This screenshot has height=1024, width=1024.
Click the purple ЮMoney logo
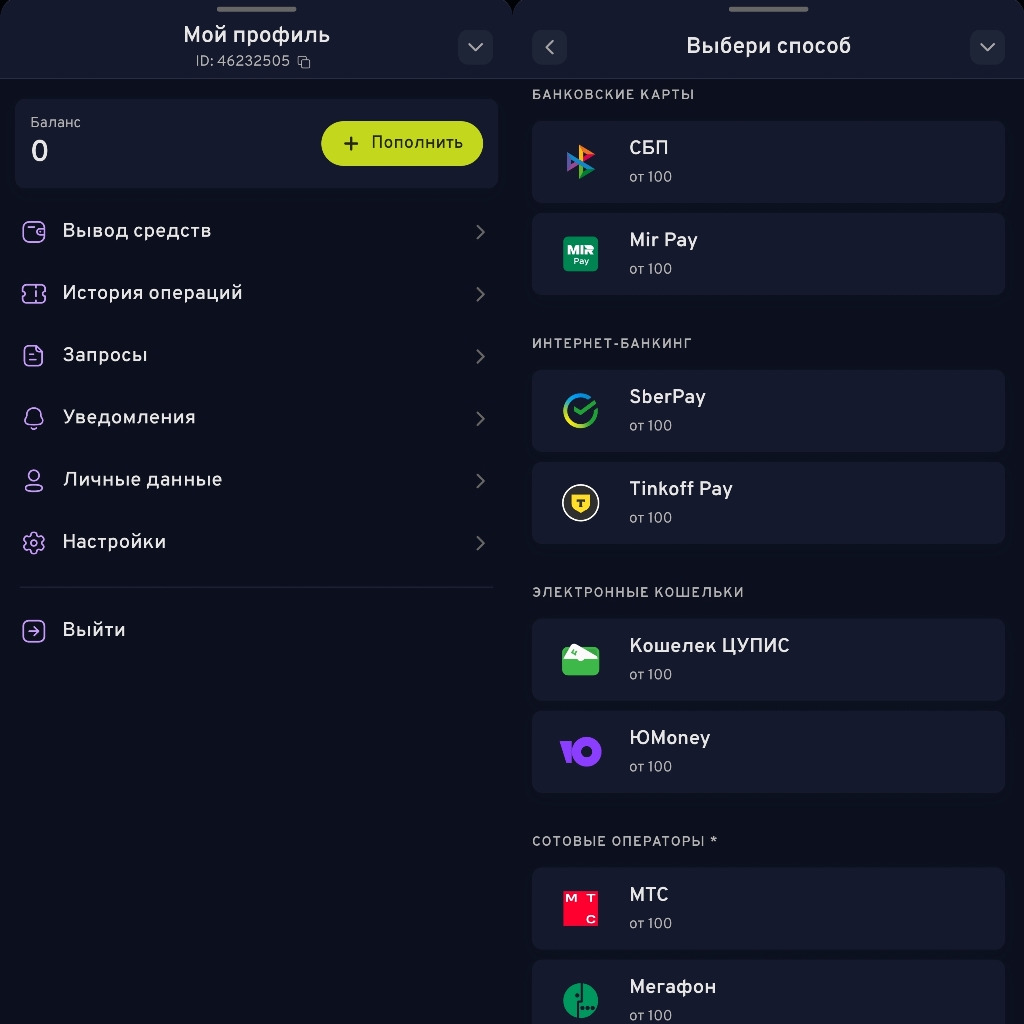click(x=581, y=752)
